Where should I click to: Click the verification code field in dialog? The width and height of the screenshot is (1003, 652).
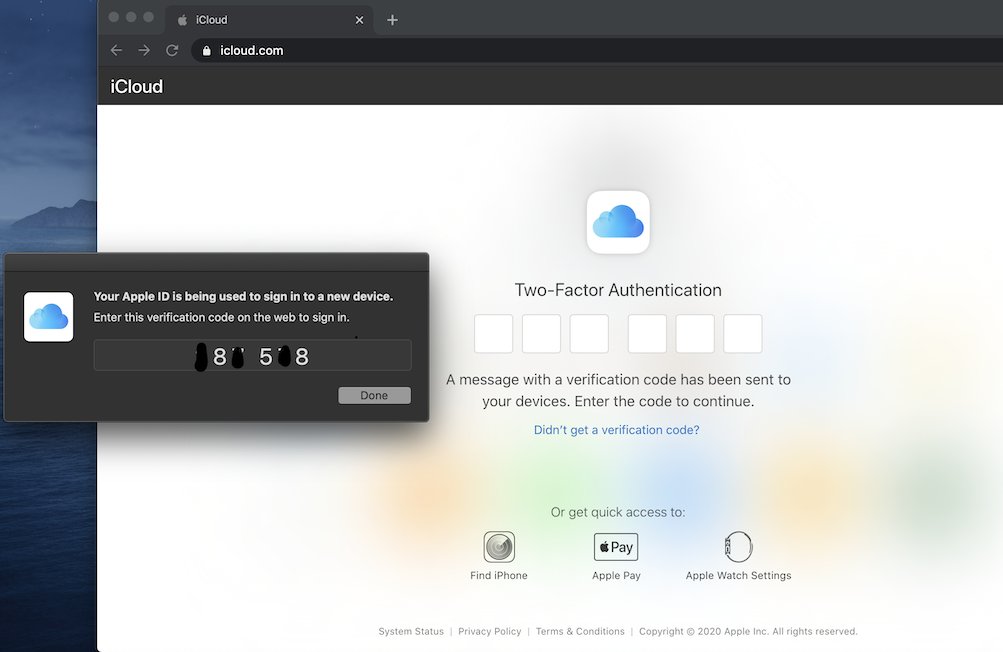[x=253, y=355]
